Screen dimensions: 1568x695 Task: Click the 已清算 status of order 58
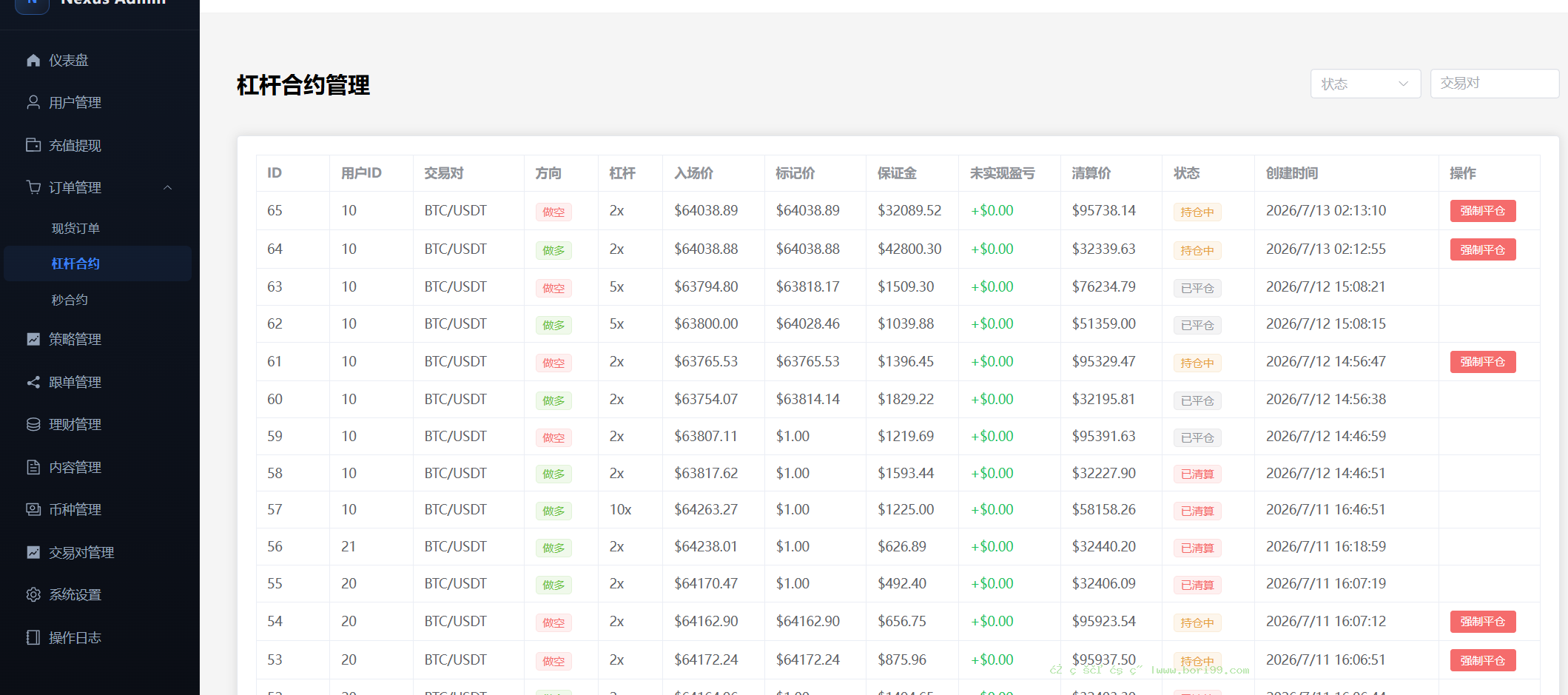(1197, 474)
